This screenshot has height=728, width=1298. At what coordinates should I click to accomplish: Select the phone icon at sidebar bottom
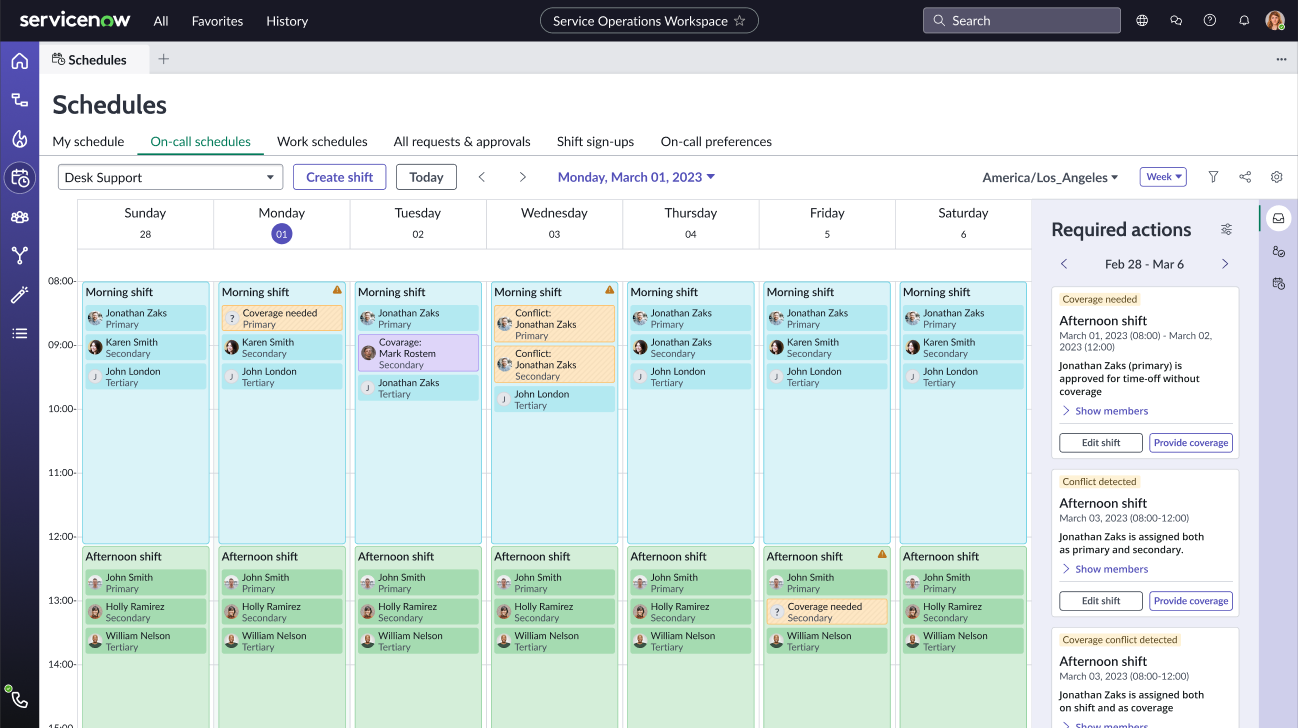tap(19, 700)
